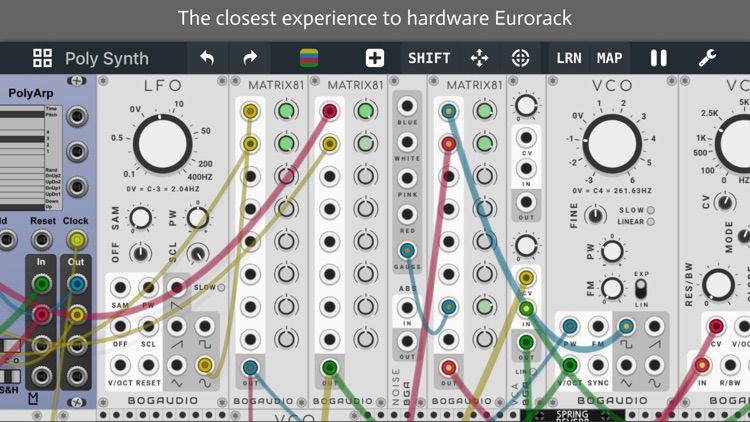
Task: Click the VCF RES/BW knob
Action: [718, 285]
